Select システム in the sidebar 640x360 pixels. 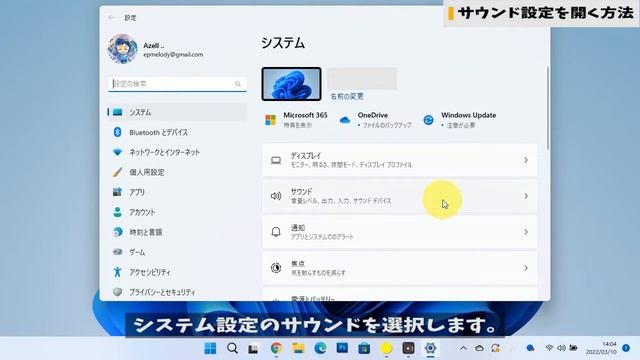coord(177,112)
